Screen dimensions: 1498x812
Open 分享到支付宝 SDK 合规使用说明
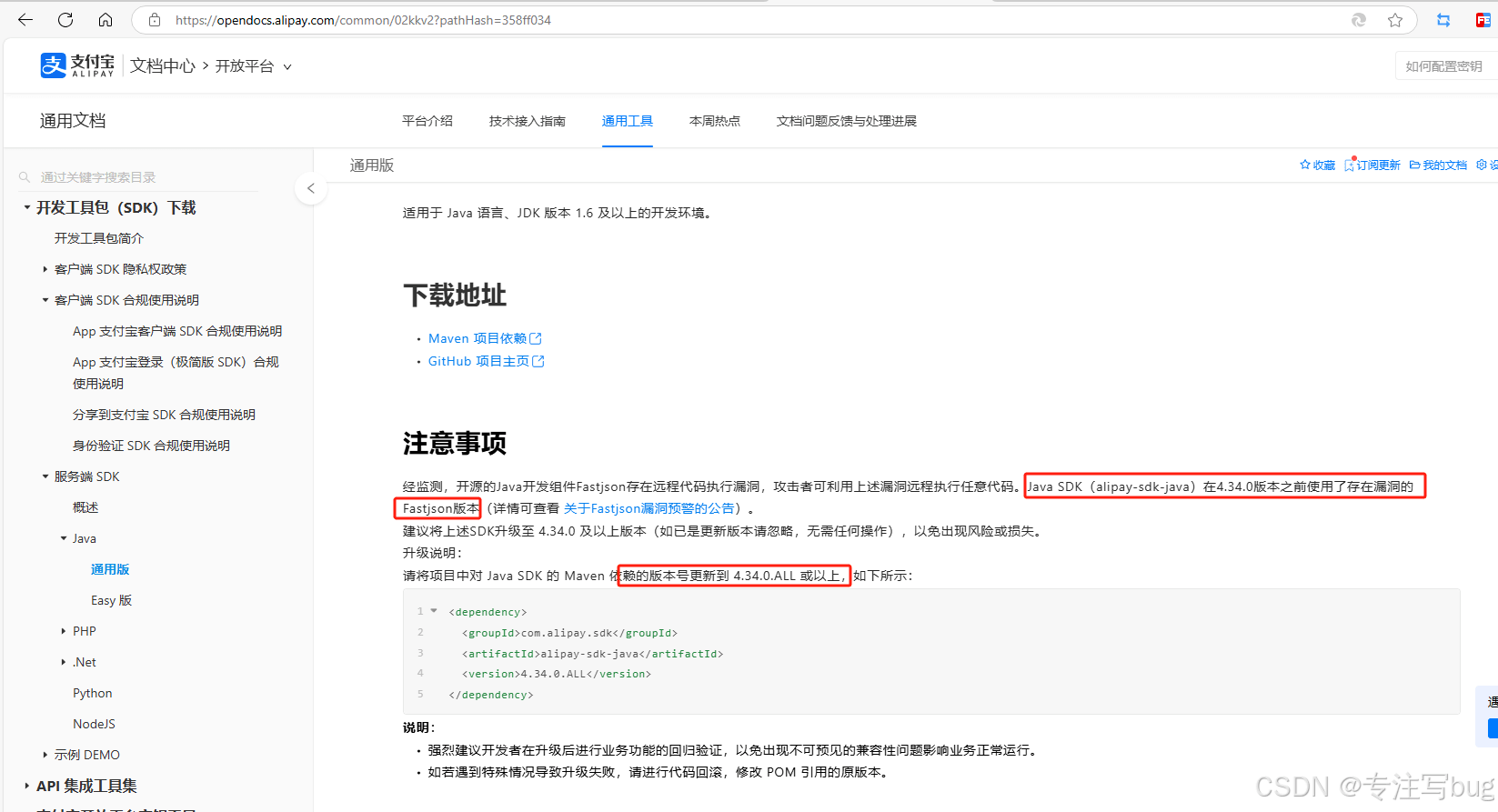click(x=164, y=415)
